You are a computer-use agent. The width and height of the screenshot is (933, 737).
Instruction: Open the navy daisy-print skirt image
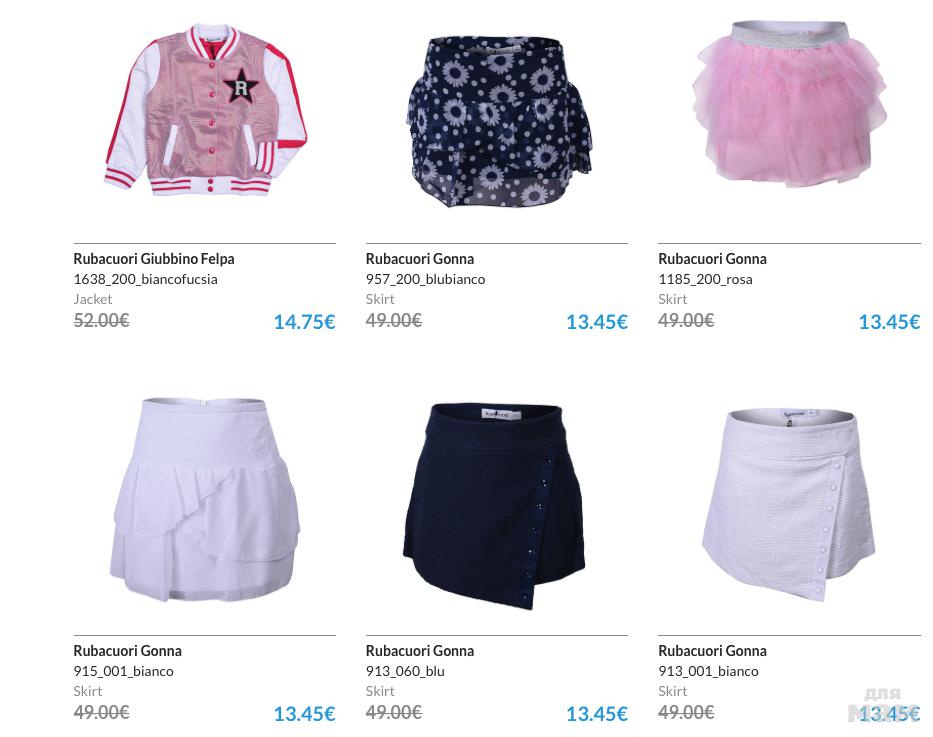click(x=499, y=121)
